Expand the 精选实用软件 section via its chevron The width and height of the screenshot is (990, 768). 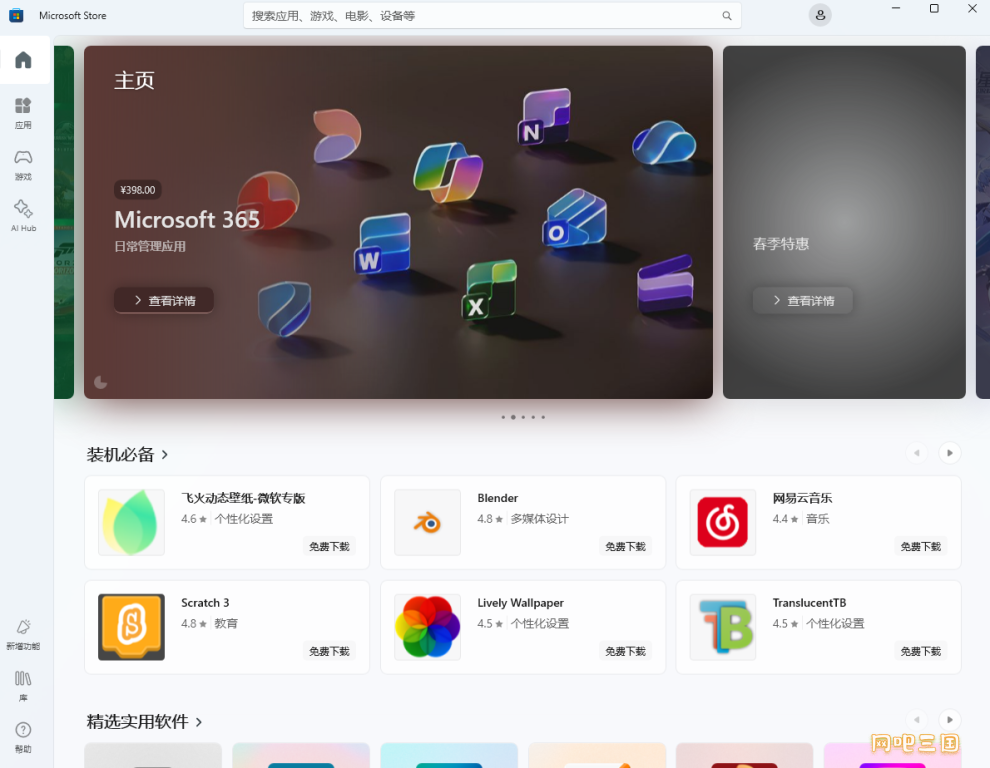[x=199, y=721]
